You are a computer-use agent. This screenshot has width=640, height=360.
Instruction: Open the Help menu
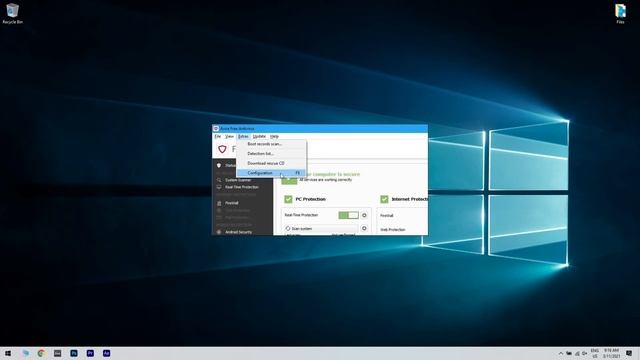point(274,136)
